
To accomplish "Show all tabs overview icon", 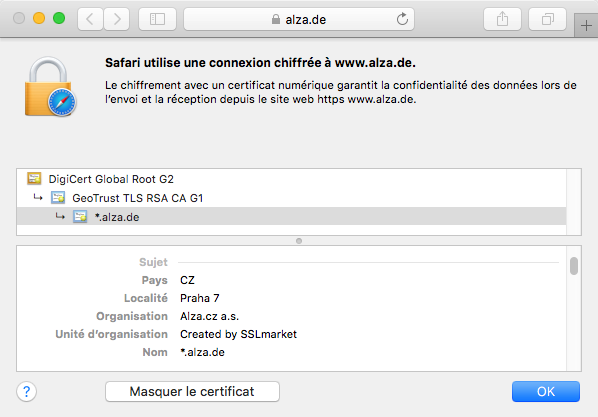I will coord(547,19).
